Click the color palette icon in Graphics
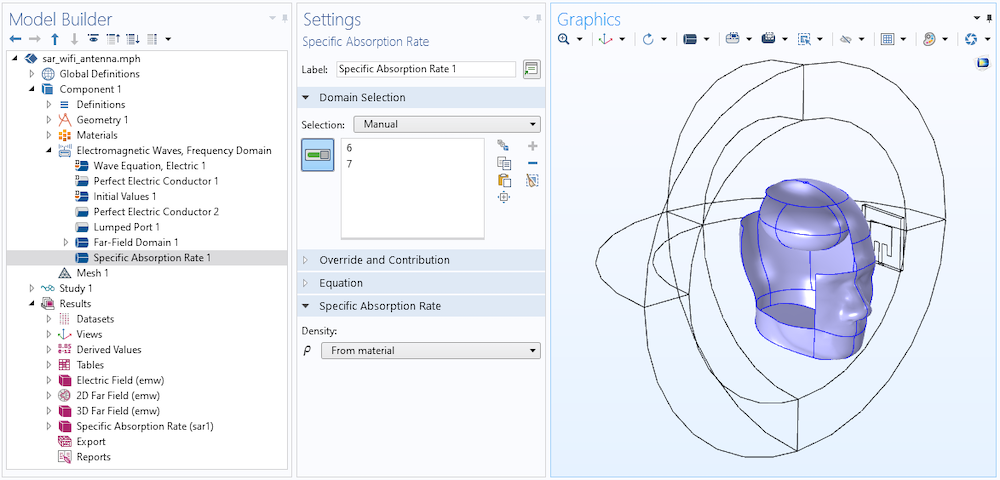The width and height of the screenshot is (1000, 480). click(929, 40)
